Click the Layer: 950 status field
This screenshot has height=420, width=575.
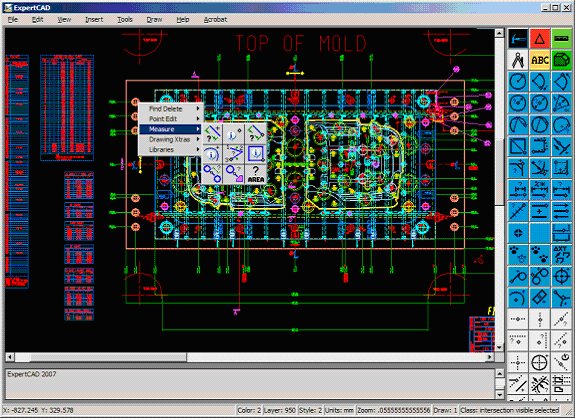[x=279, y=410]
